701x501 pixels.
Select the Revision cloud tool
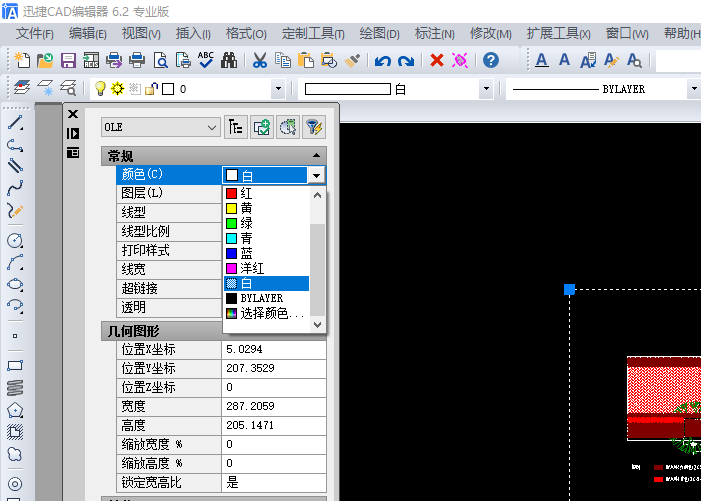click(15, 454)
